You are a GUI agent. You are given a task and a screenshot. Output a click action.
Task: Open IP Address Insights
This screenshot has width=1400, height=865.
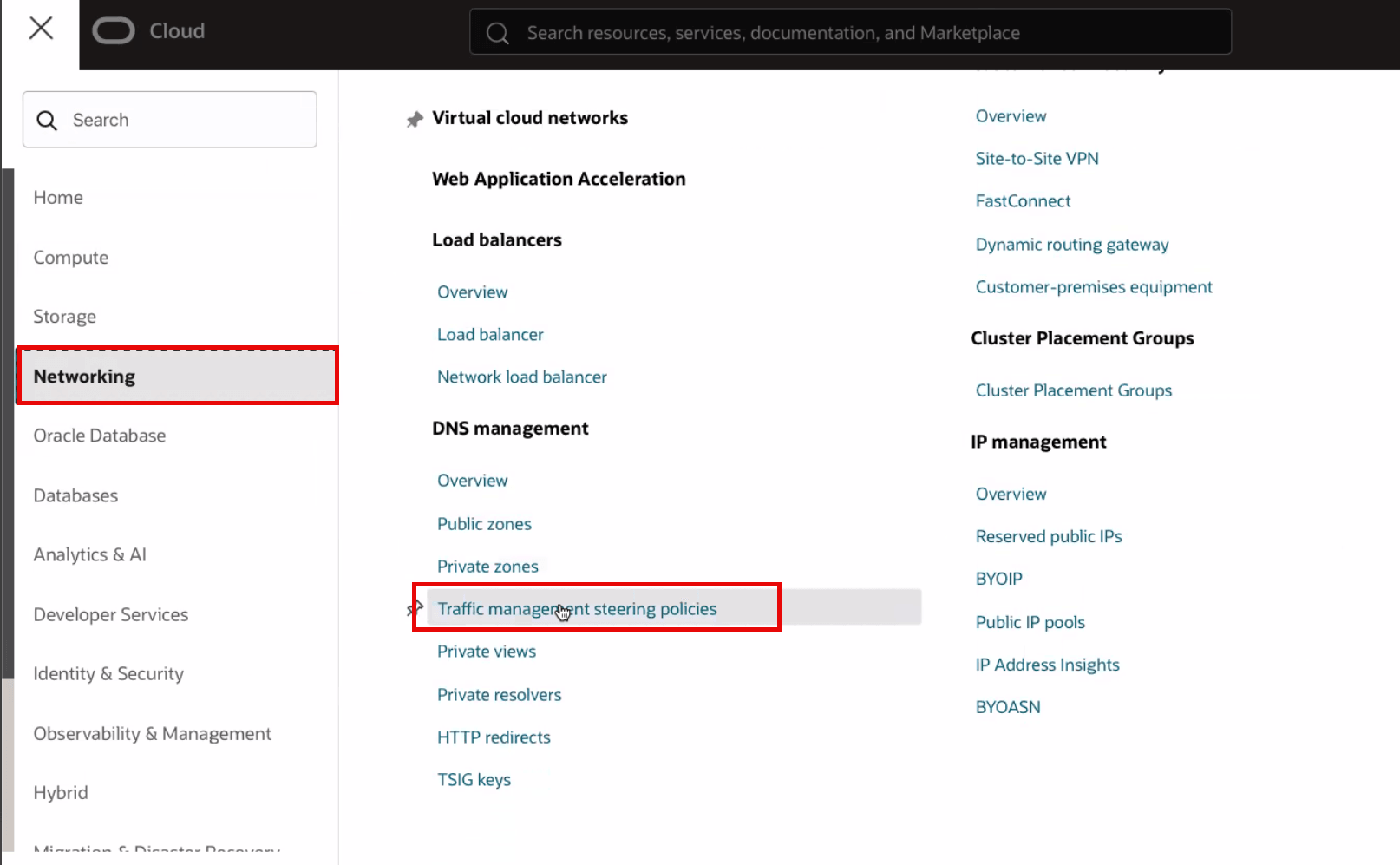1047,665
